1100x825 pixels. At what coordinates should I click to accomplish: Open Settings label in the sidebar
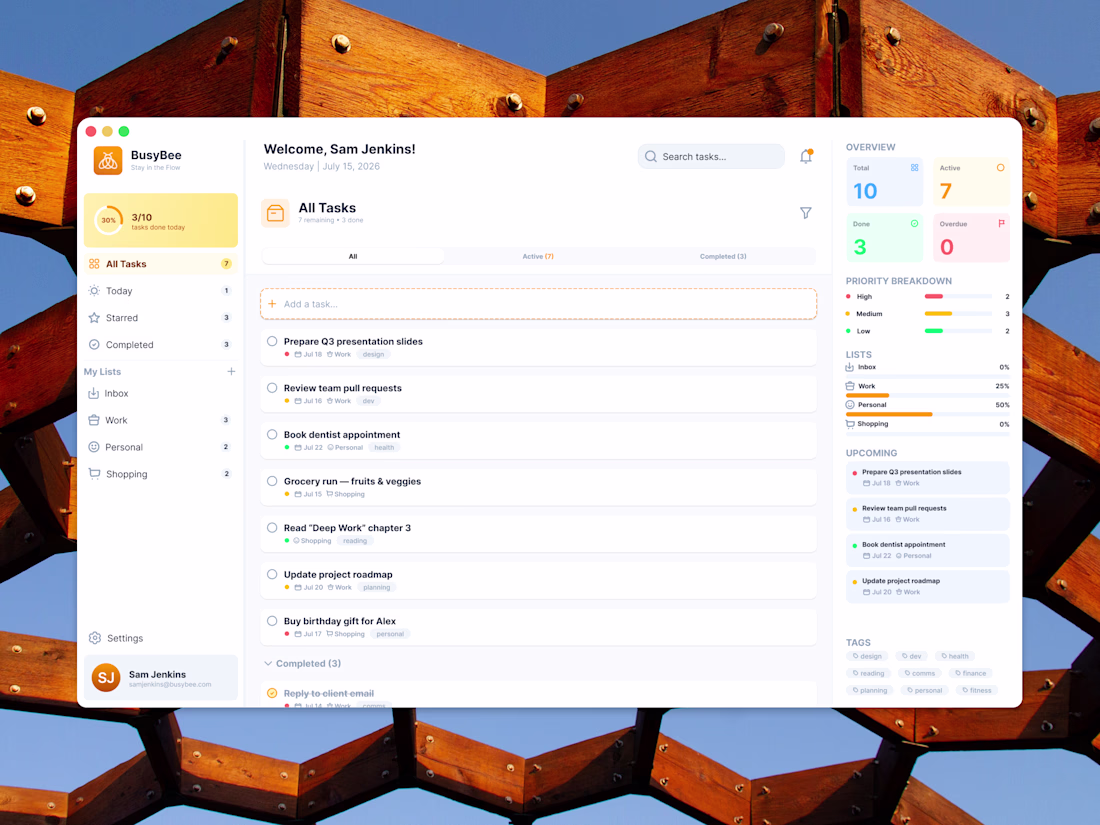[x=125, y=638]
